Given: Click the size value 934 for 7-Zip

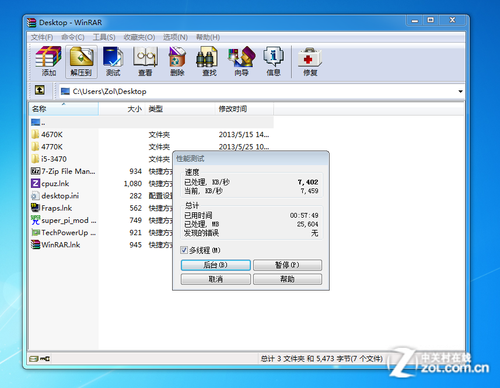Looking at the screenshot, I should click(x=136, y=171).
